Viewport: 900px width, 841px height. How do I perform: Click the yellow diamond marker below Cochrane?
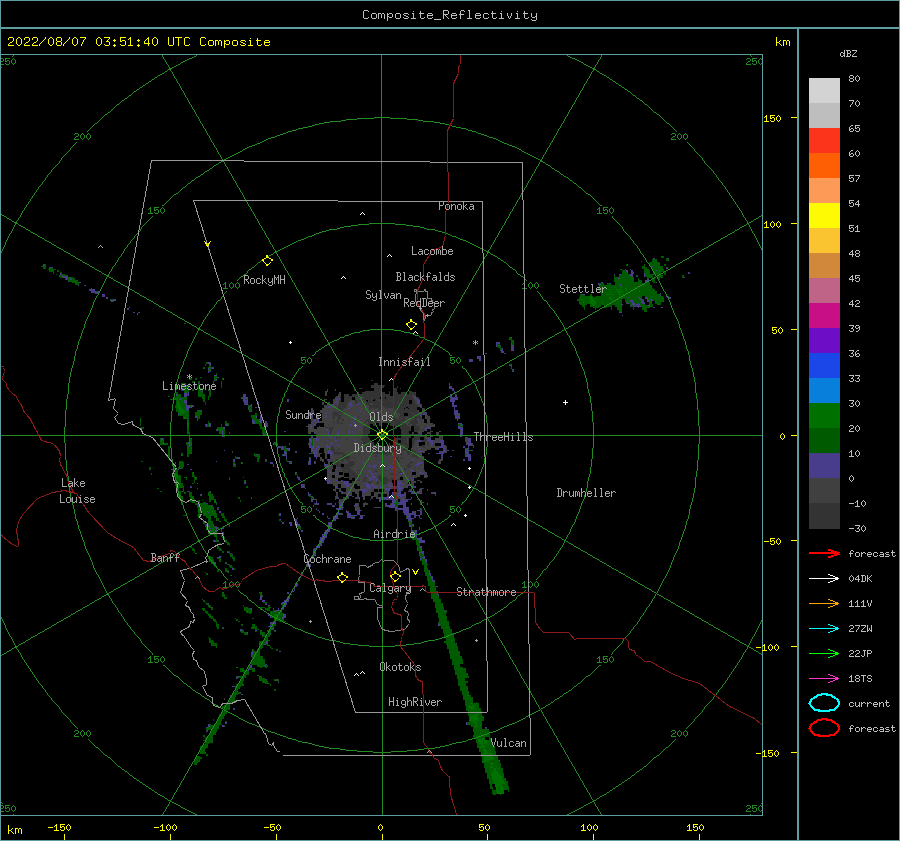click(x=343, y=578)
